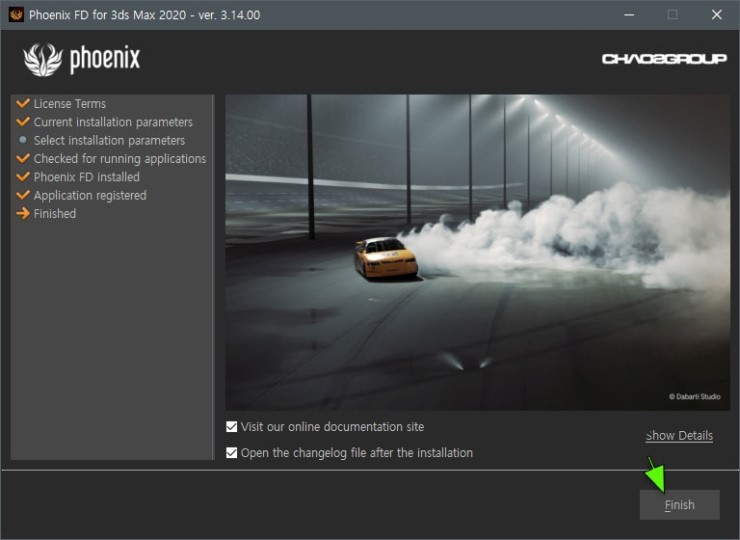The width and height of the screenshot is (740, 540).
Task: Click the installer window title text
Action: 144,15
